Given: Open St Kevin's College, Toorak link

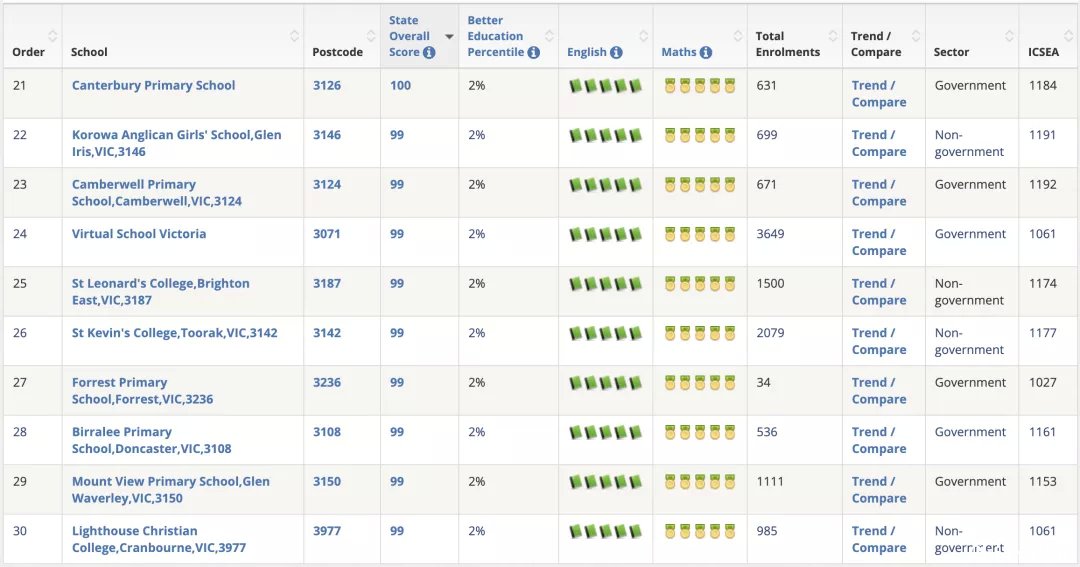Looking at the screenshot, I should point(174,333).
